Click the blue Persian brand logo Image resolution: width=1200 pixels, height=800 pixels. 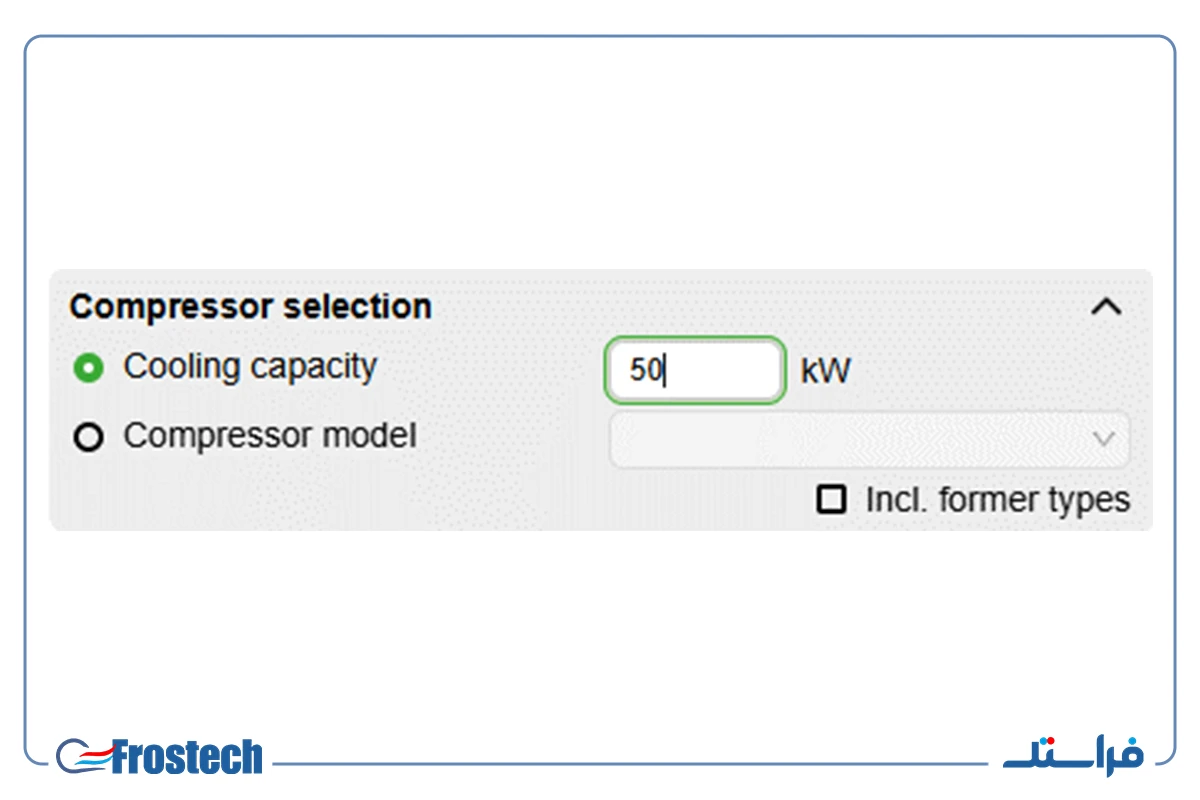click(1073, 754)
